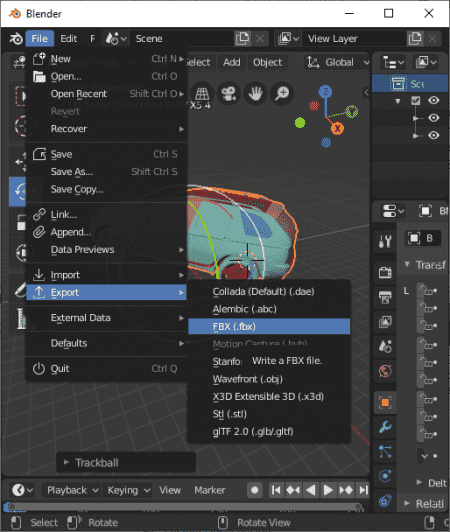The image size is (450, 532).
Task: Open the Tool properties tab
Action: [385, 241]
